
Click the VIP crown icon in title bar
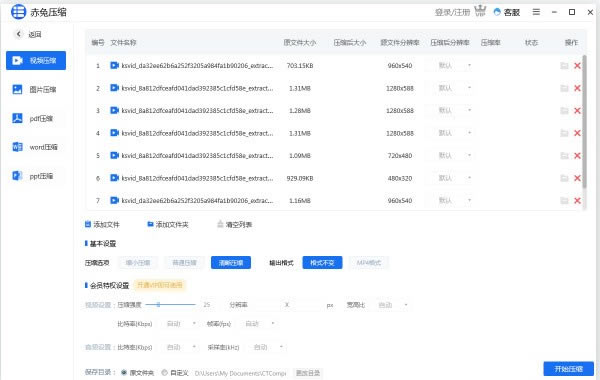tap(480, 11)
